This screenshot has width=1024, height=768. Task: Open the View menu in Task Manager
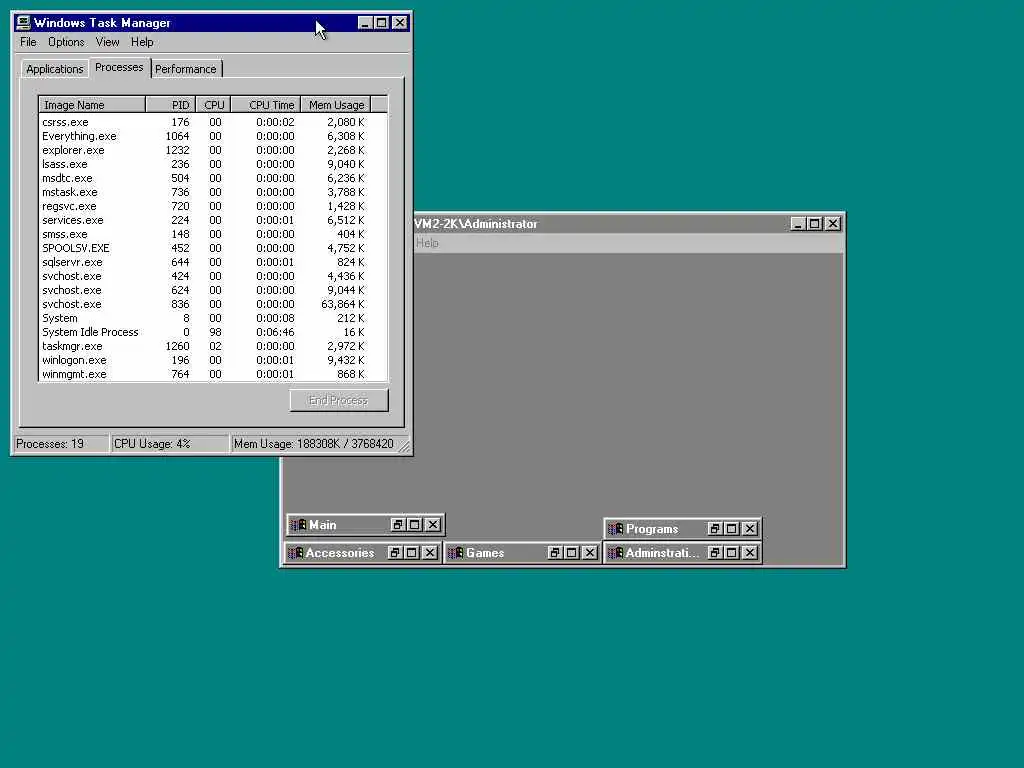(x=107, y=42)
